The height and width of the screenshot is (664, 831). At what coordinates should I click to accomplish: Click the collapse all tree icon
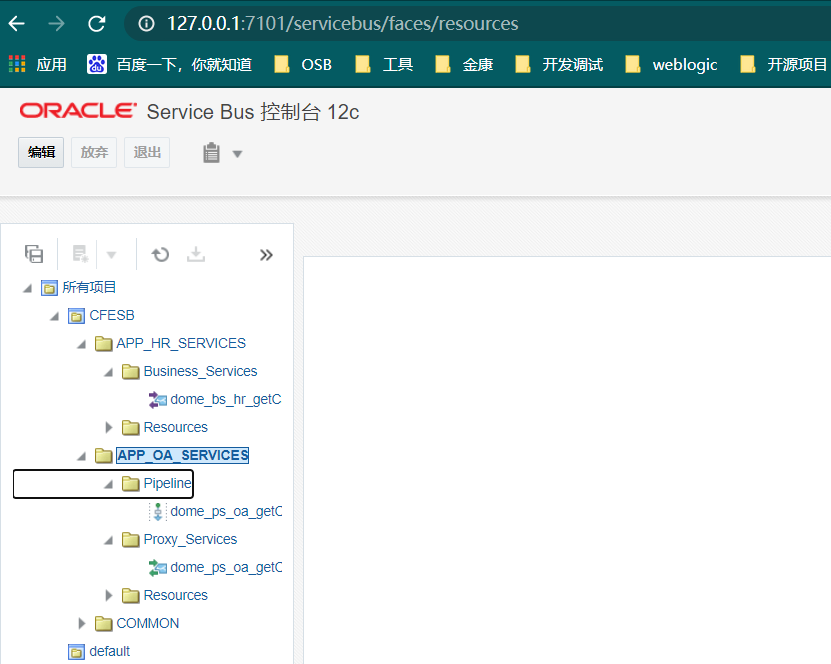[34, 254]
